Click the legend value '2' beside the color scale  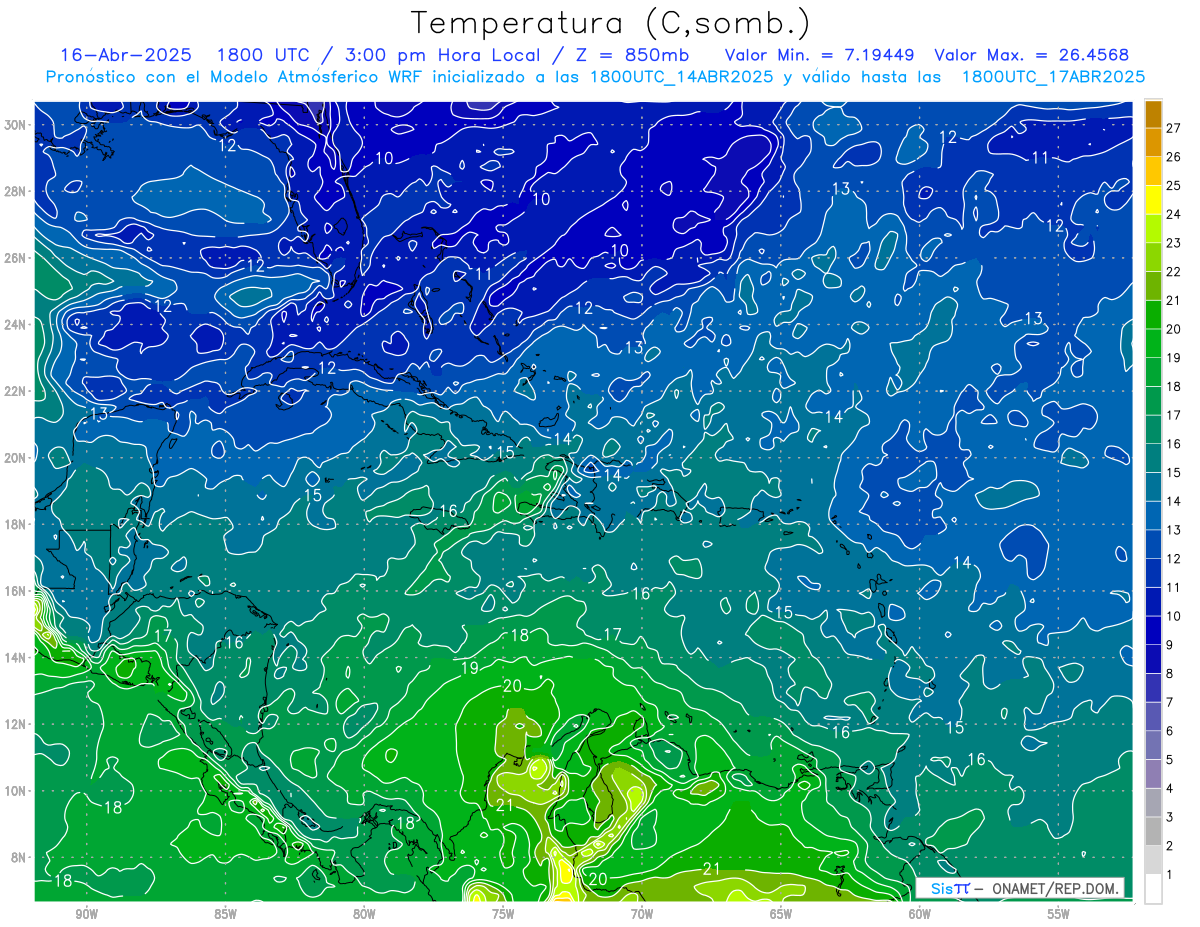point(1170,846)
